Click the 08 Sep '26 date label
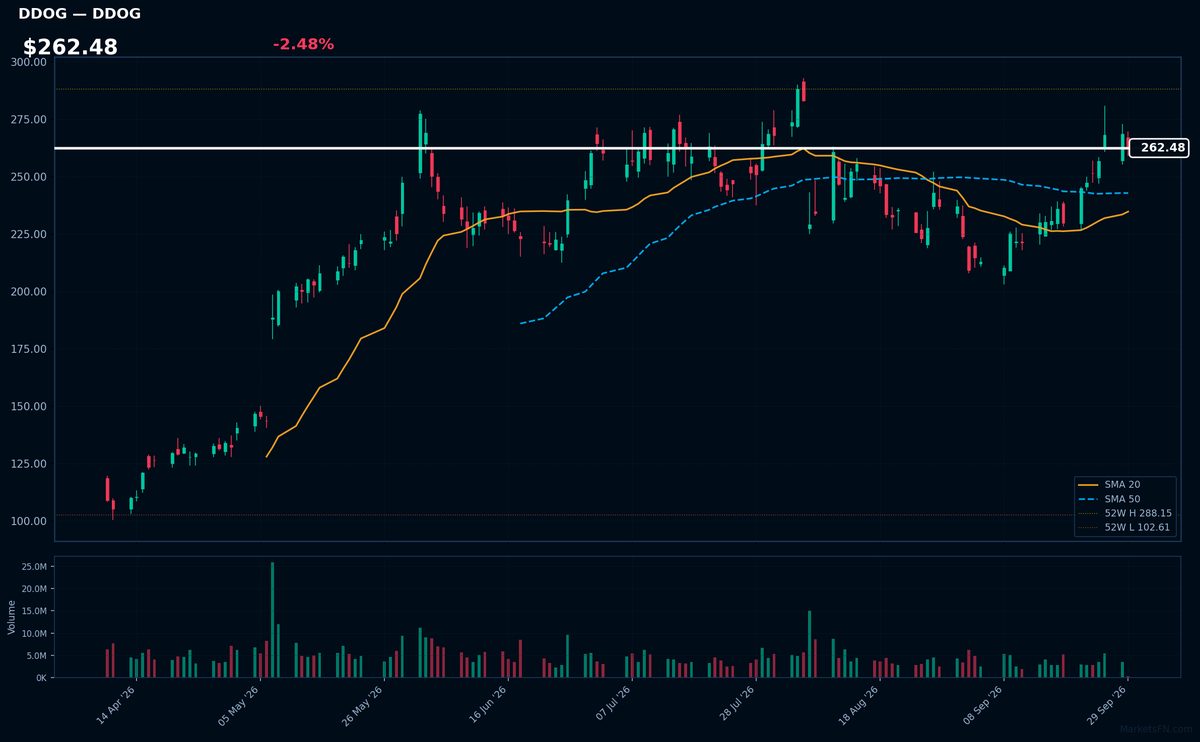1200x742 pixels. [x=984, y=704]
